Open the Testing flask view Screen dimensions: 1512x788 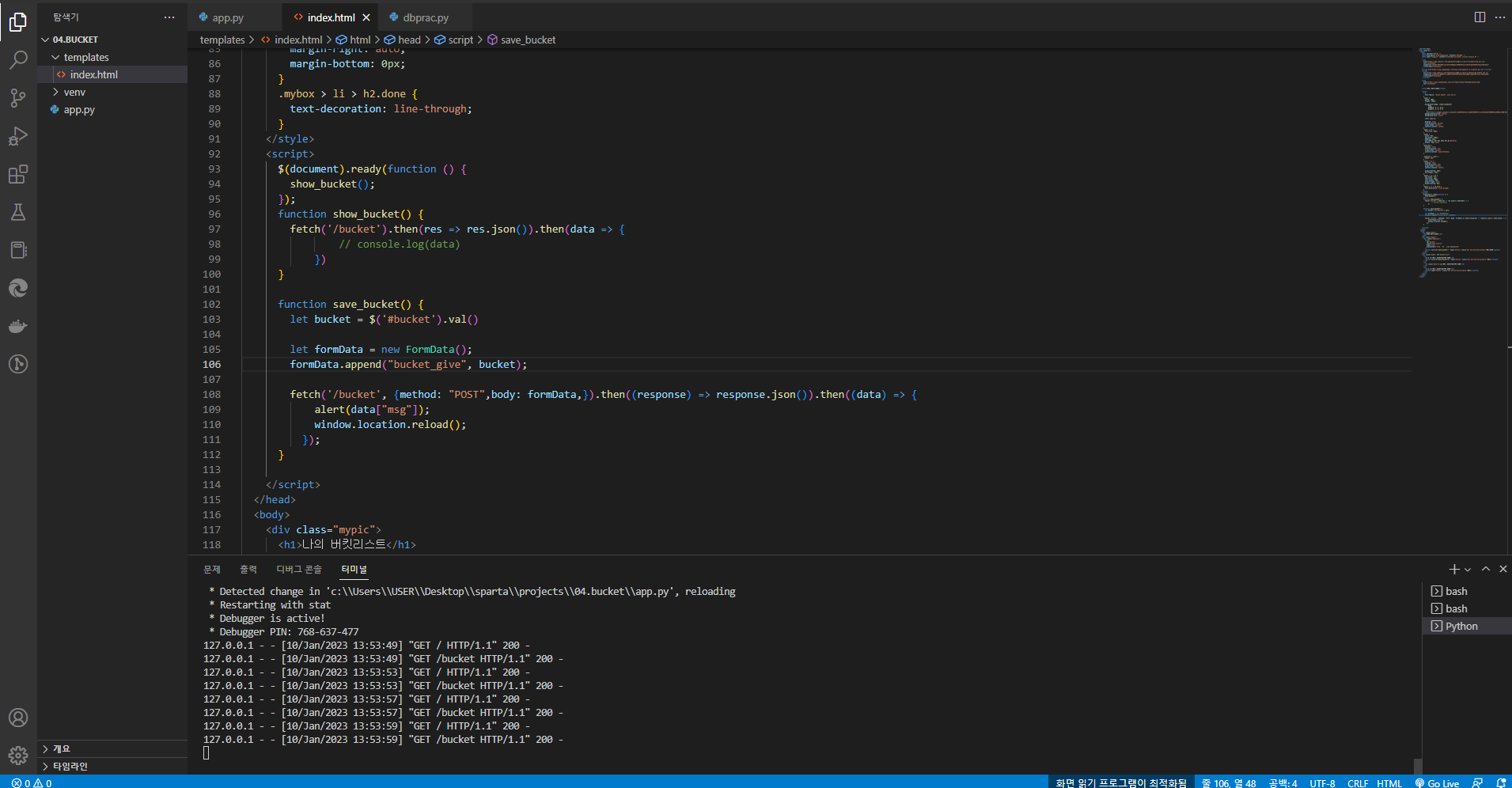coord(18,212)
